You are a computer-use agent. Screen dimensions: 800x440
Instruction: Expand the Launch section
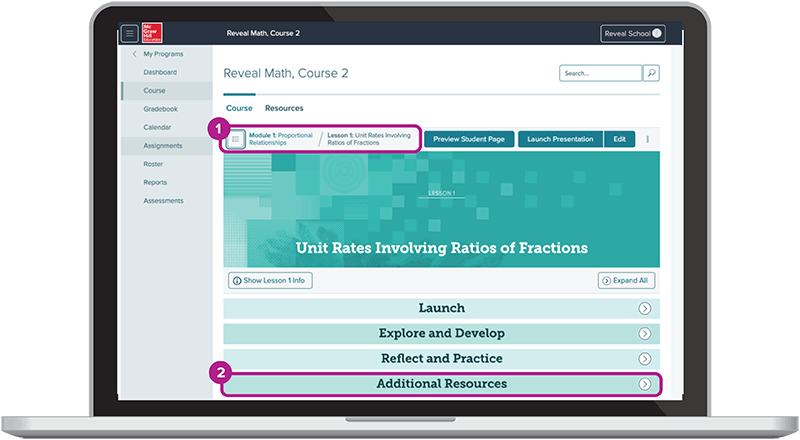coord(441,308)
